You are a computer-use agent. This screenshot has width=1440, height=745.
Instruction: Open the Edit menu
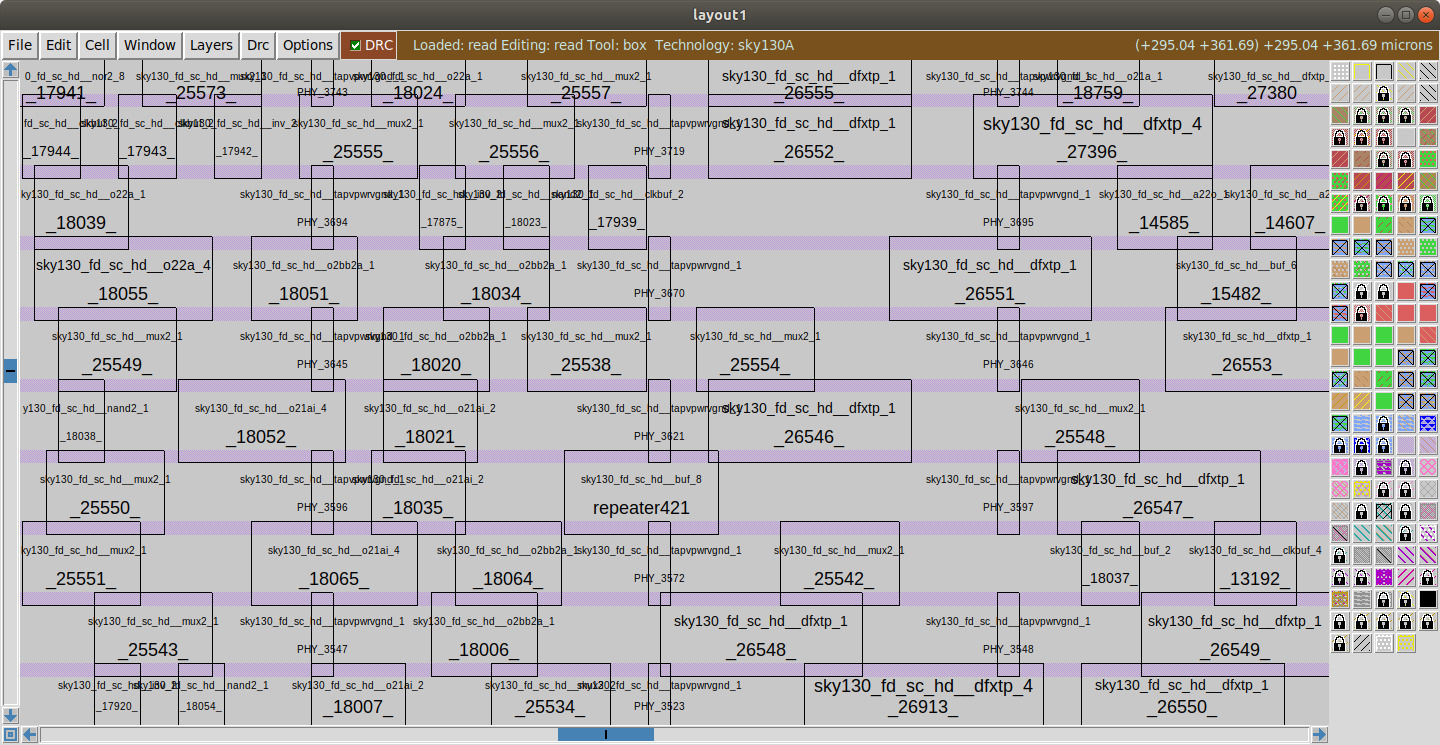tap(57, 45)
